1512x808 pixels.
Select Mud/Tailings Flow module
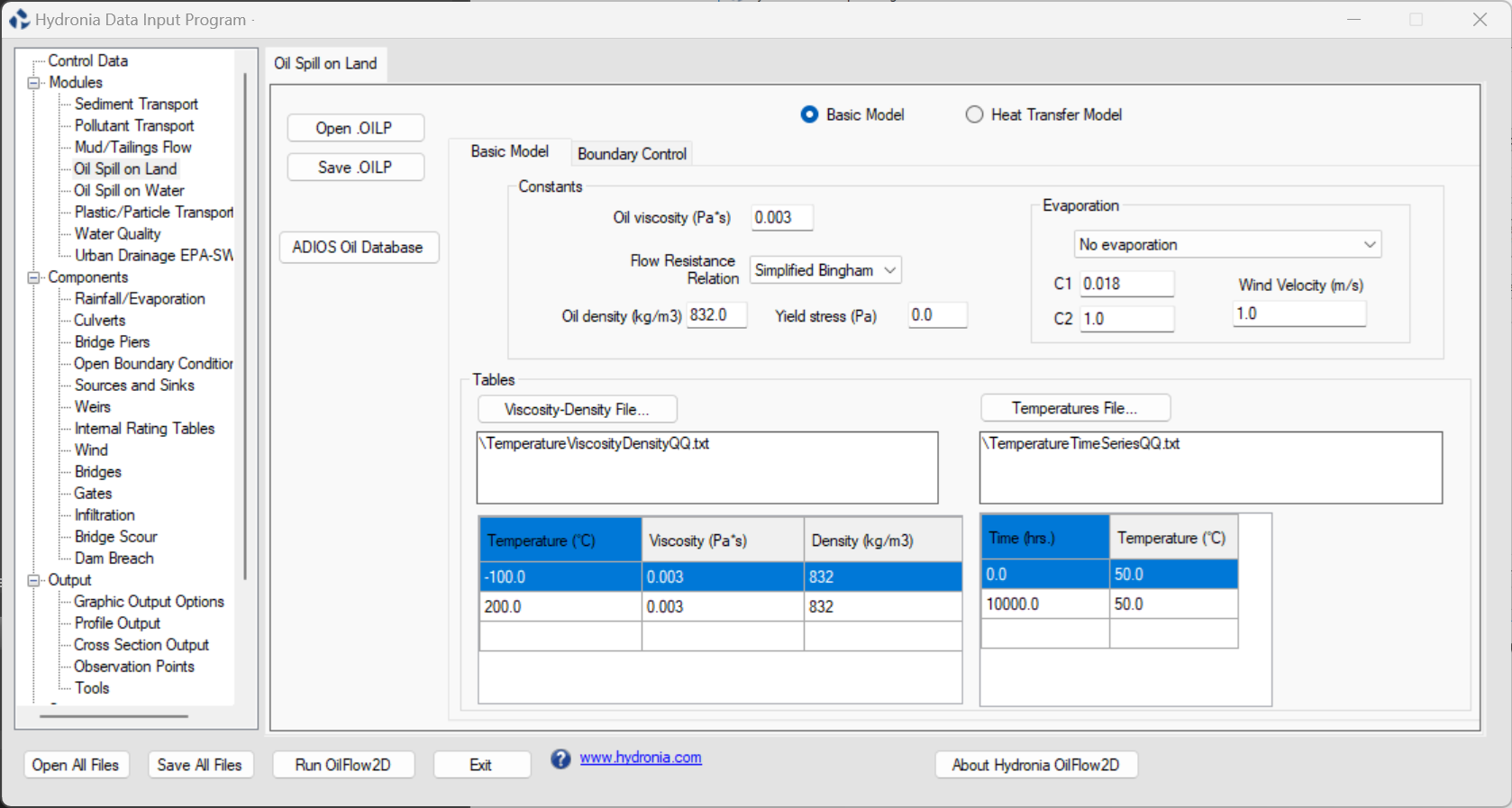tap(133, 147)
